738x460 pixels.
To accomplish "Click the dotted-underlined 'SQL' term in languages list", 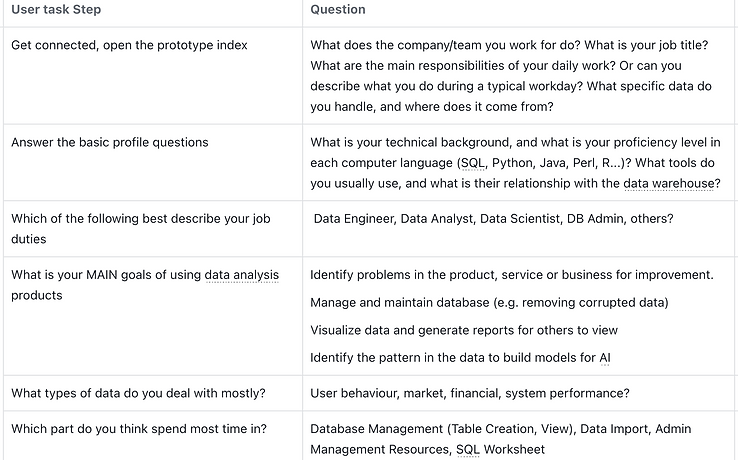I will [x=473, y=163].
